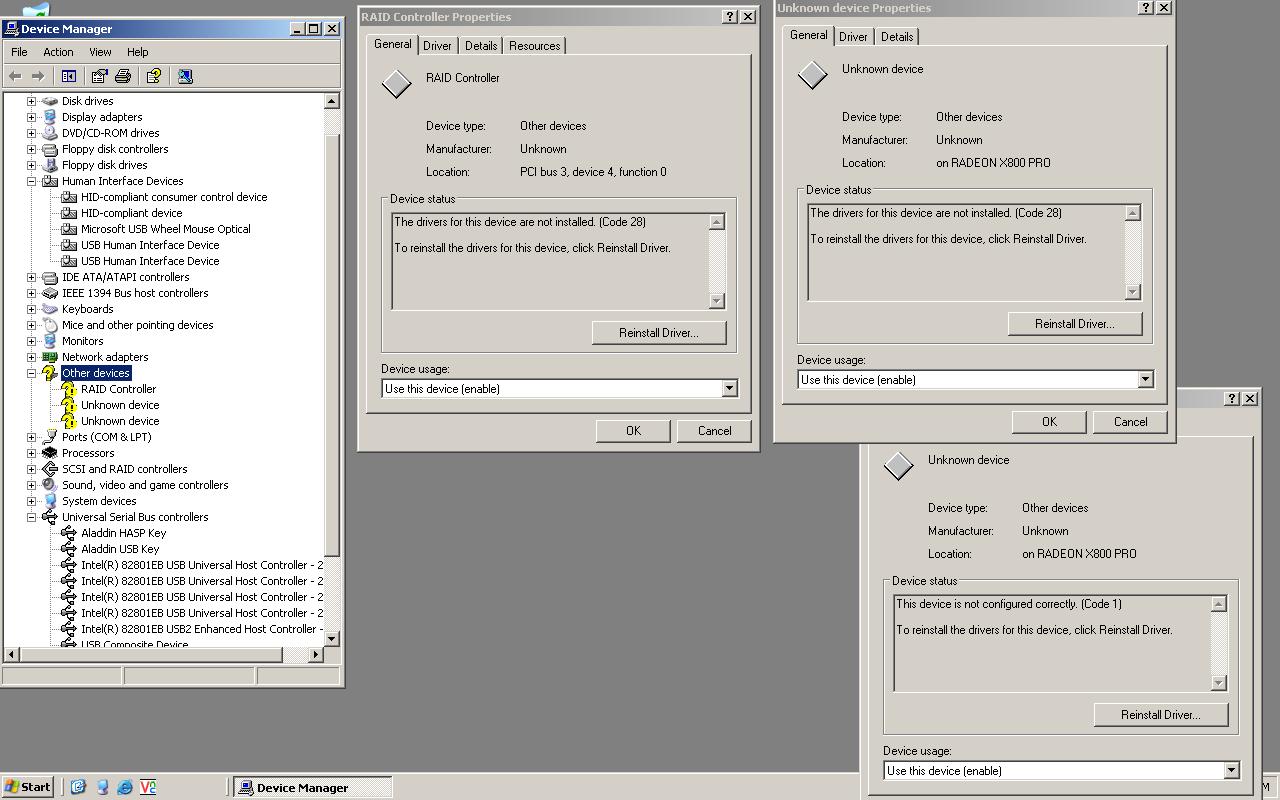The image size is (1280, 800).
Task: Open Device usage dropdown in RAID Controller Properties
Action: click(729, 389)
